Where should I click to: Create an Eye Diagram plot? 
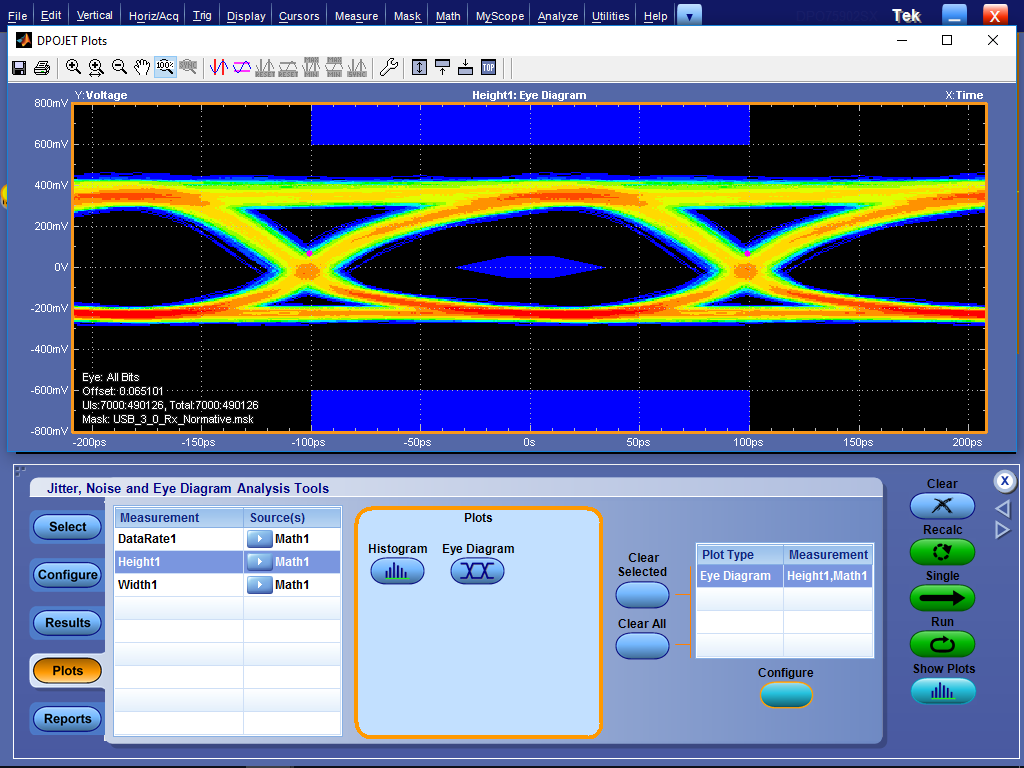click(x=477, y=571)
